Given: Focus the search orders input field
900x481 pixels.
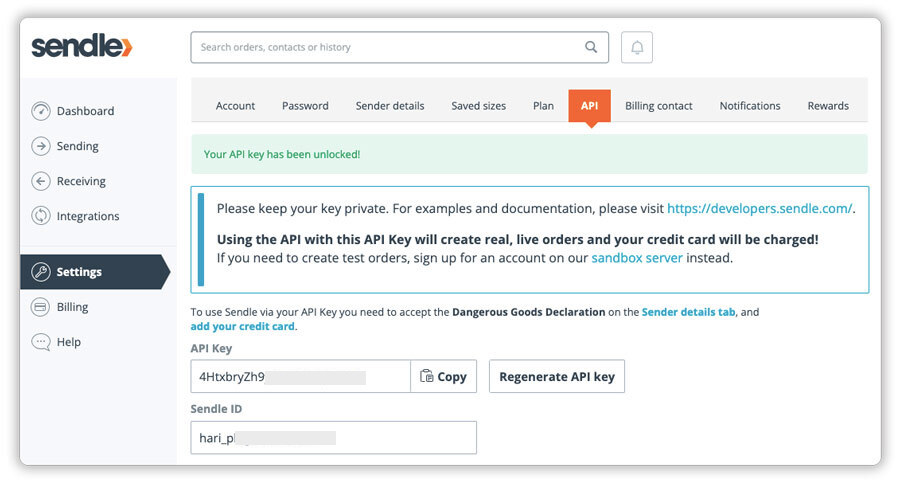Looking at the screenshot, I should 399,47.
